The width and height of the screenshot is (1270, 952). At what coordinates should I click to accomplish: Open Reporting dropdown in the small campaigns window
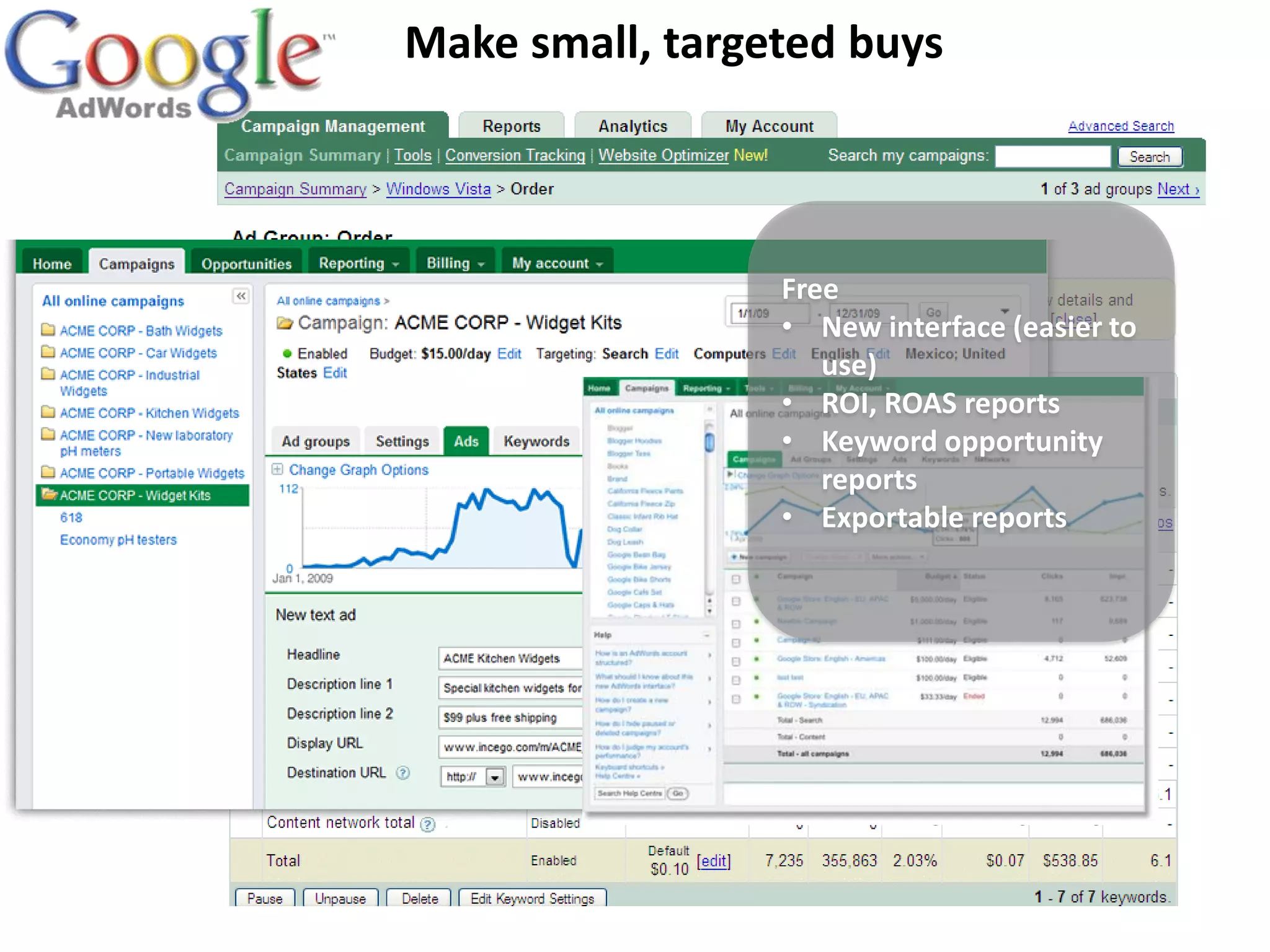pyautogui.click(x=706, y=389)
